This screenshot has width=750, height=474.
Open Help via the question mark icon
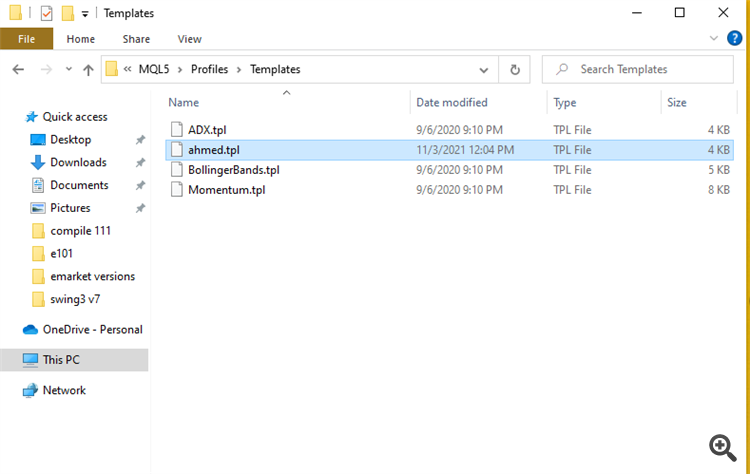tap(734, 38)
